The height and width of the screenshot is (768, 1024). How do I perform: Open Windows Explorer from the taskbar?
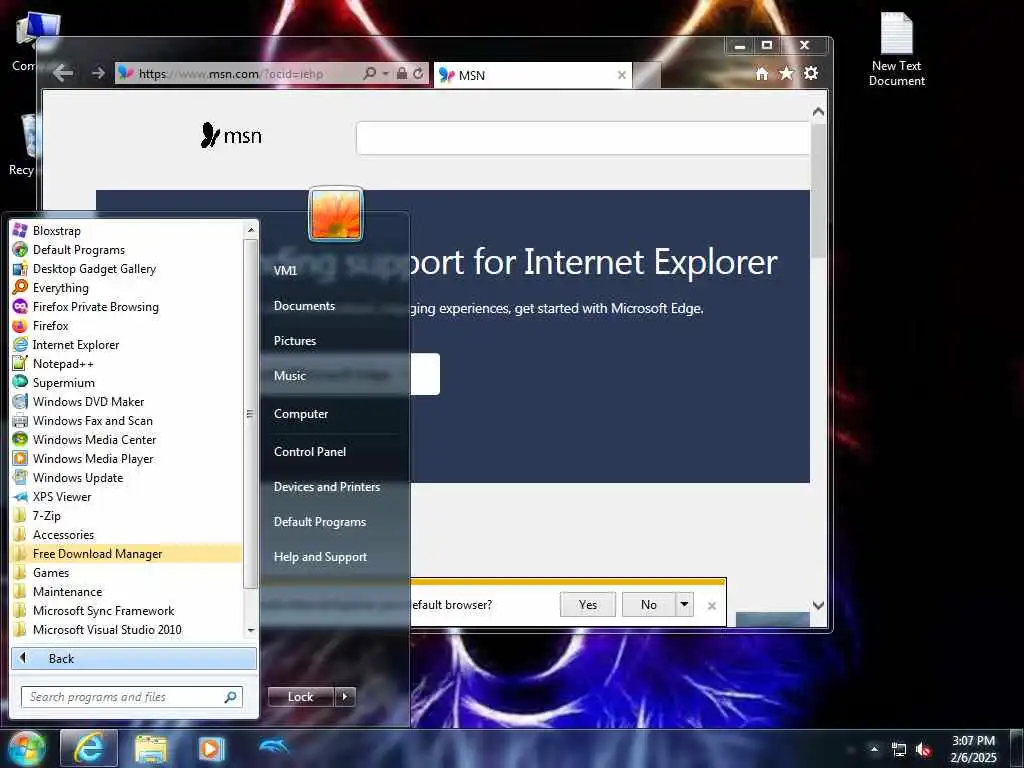[151, 748]
